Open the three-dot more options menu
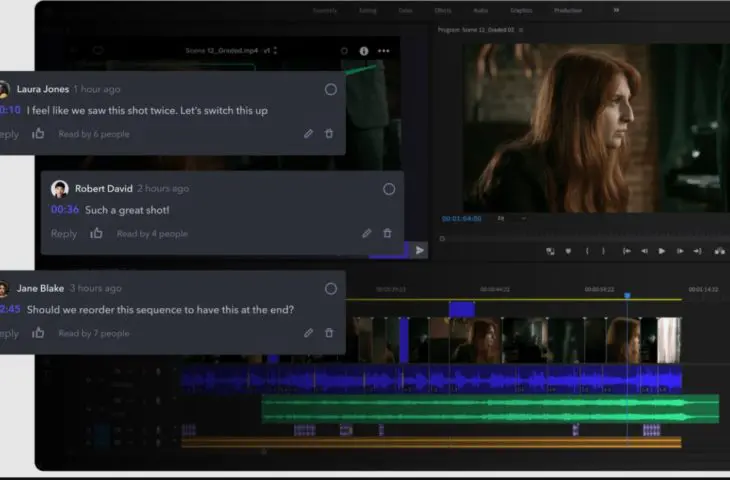730x480 pixels. coord(384,50)
